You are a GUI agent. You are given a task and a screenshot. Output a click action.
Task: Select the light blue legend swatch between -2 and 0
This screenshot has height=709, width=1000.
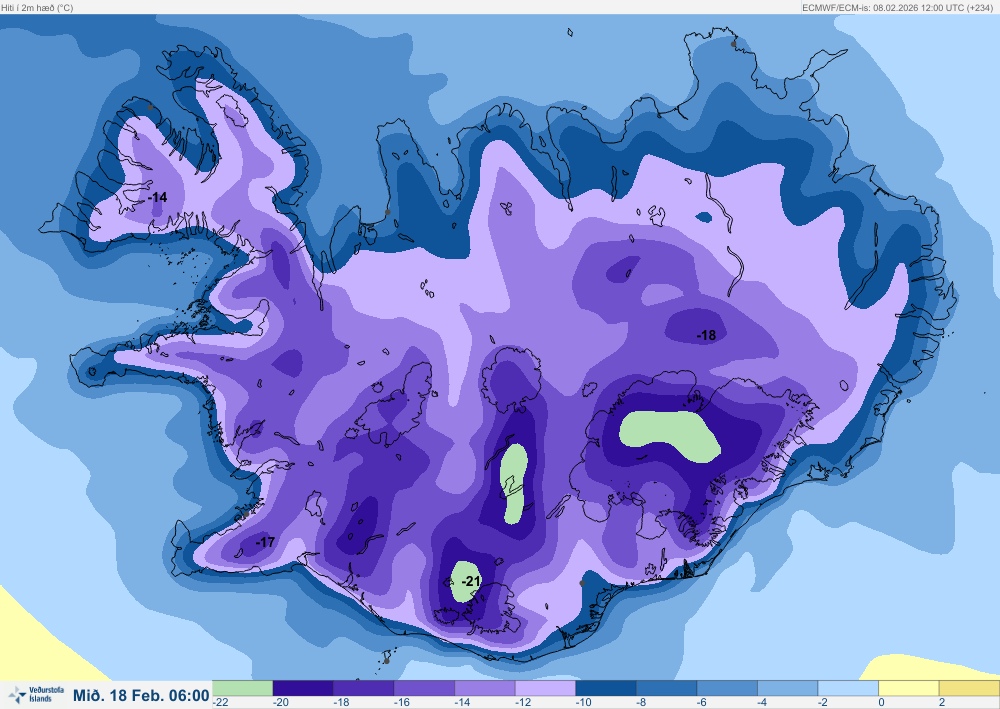click(848, 688)
